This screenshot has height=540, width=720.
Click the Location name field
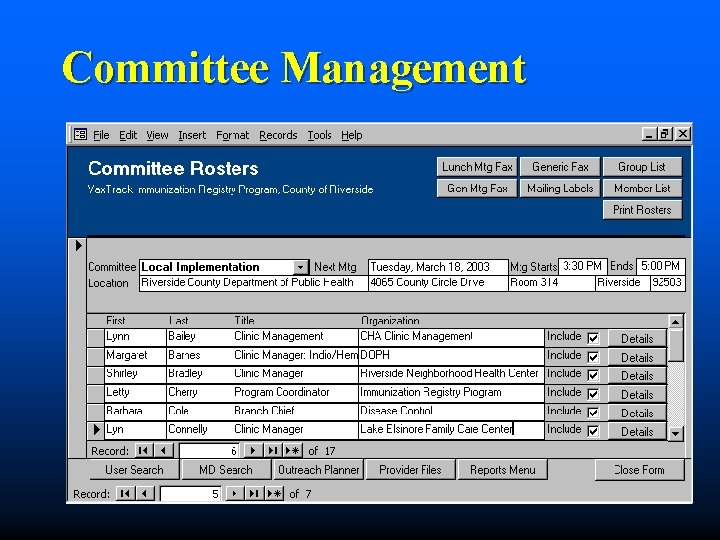(x=253, y=283)
